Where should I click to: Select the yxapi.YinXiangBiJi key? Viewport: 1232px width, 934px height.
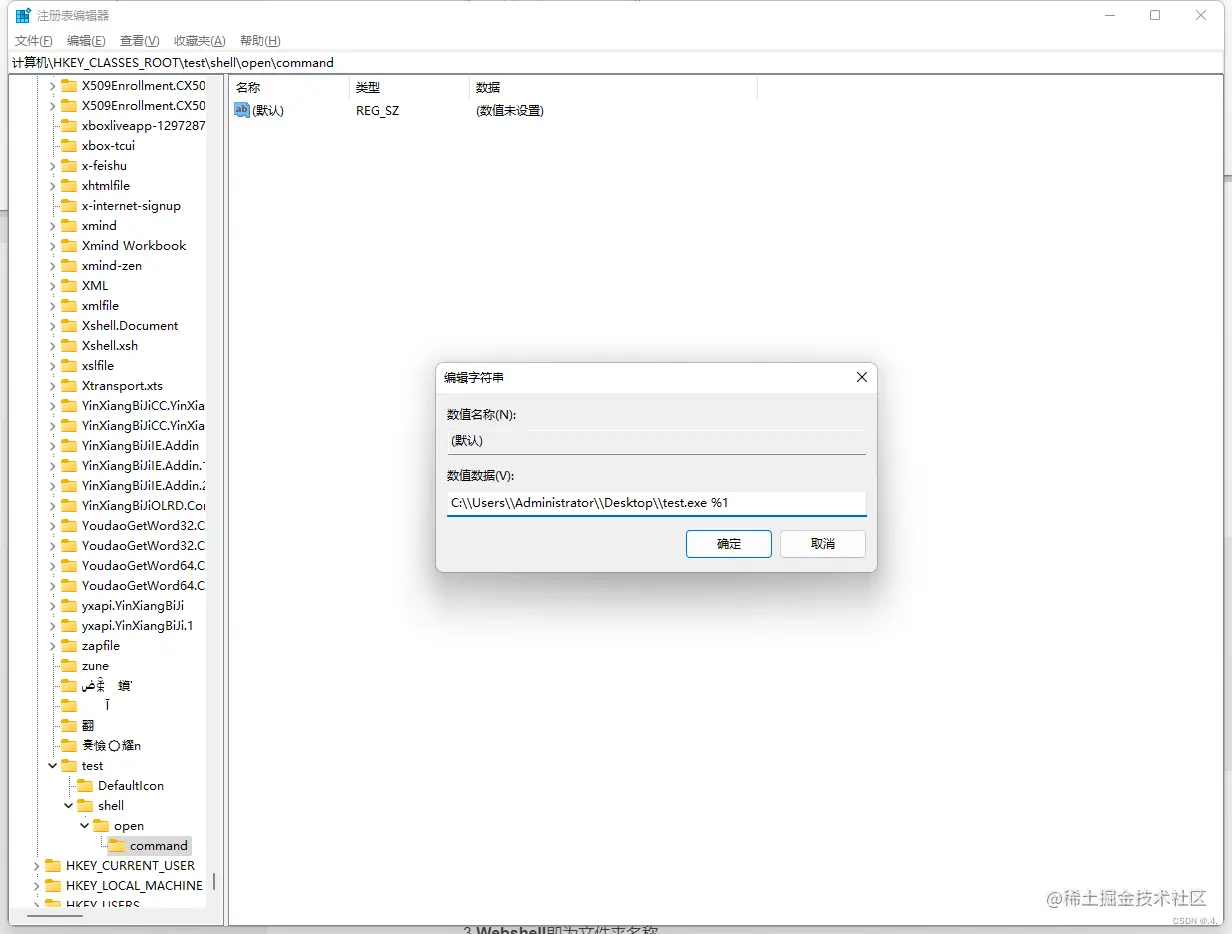pyautogui.click(x=133, y=606)
